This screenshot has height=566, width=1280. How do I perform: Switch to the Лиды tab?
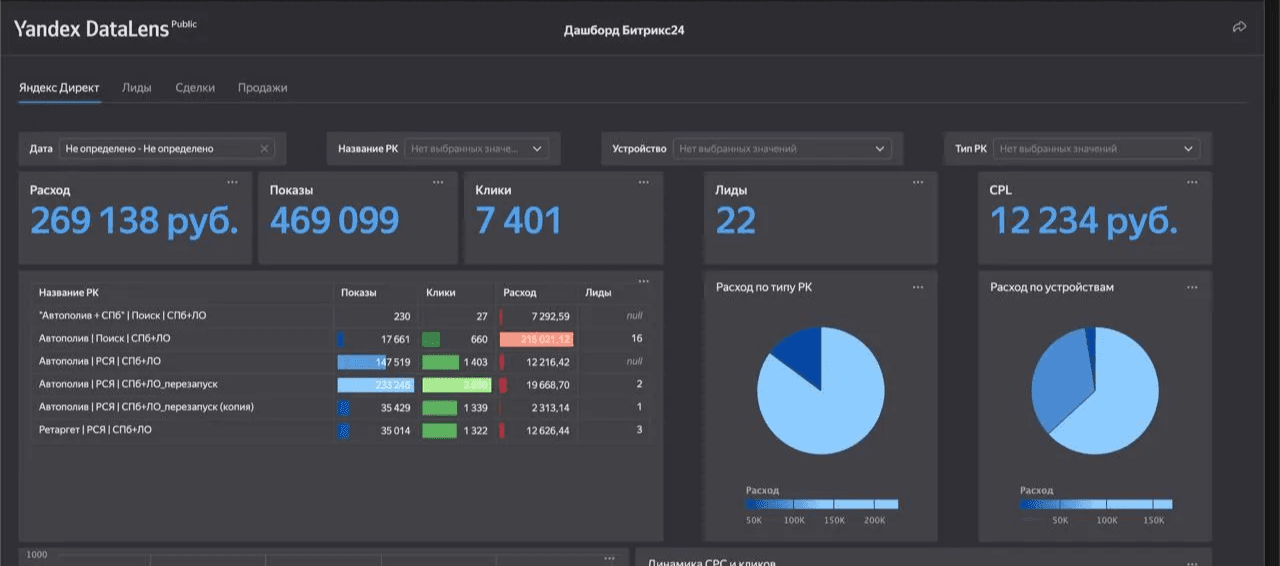pyautogui.click(x=137, y=87)
